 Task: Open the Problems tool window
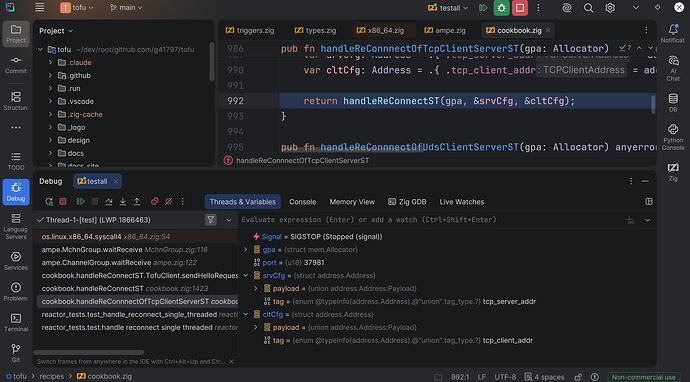pos(16,292)
